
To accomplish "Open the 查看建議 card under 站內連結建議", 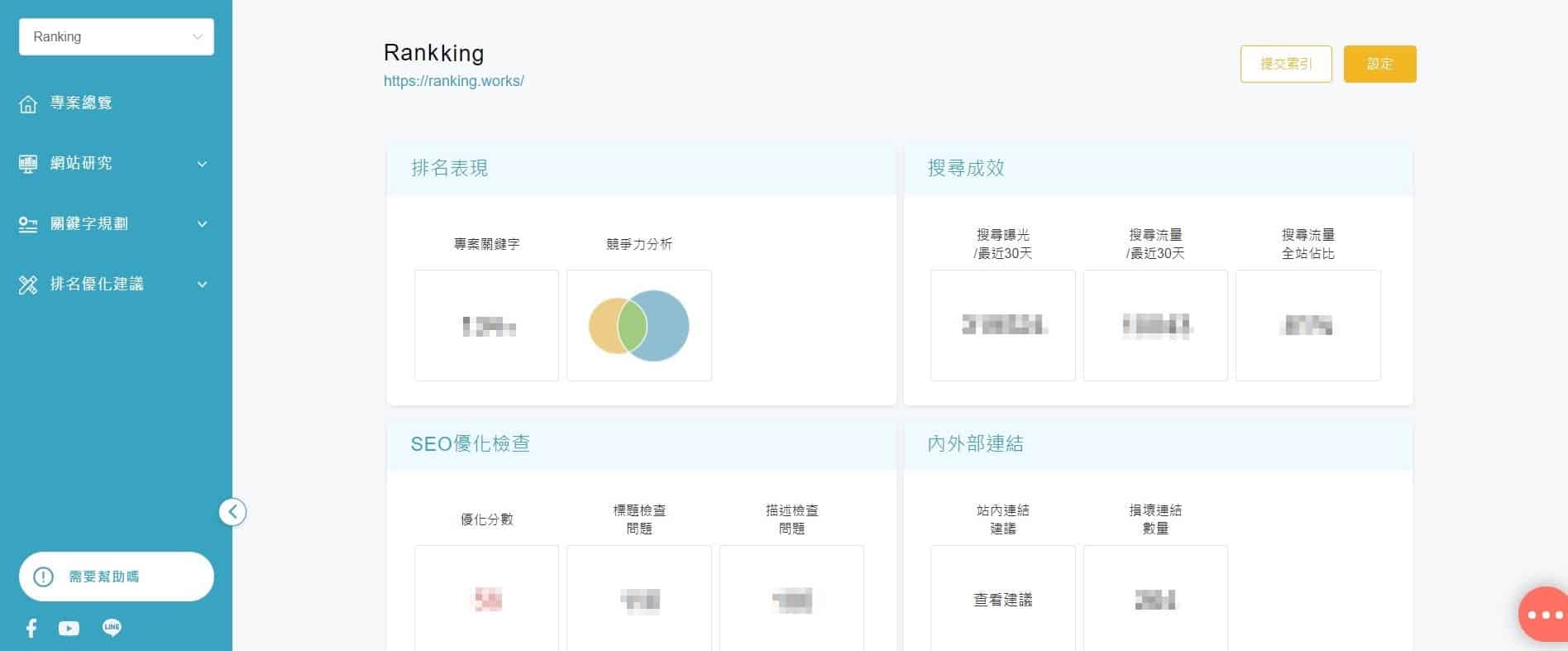I will click(1002, 599).
